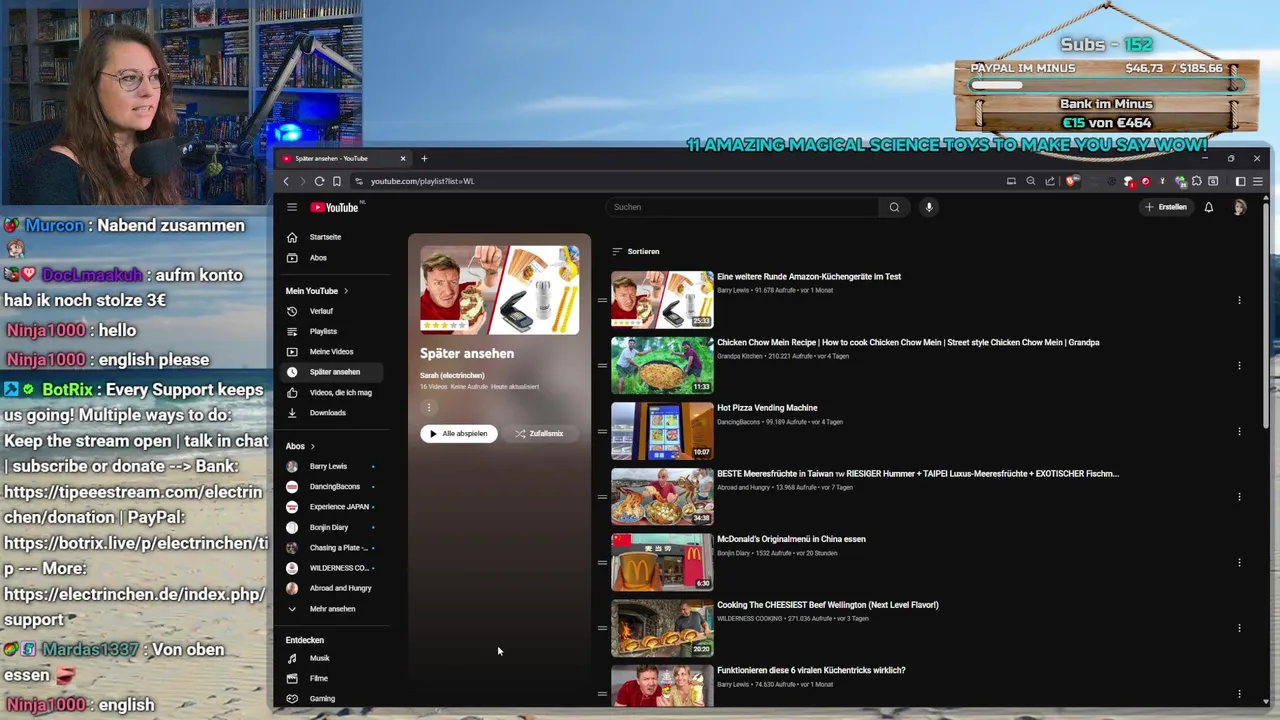The width and height of the screenshot is (1280, 720).
Task: Toggle the browser sidebar panel
Action: (1240, 181)
